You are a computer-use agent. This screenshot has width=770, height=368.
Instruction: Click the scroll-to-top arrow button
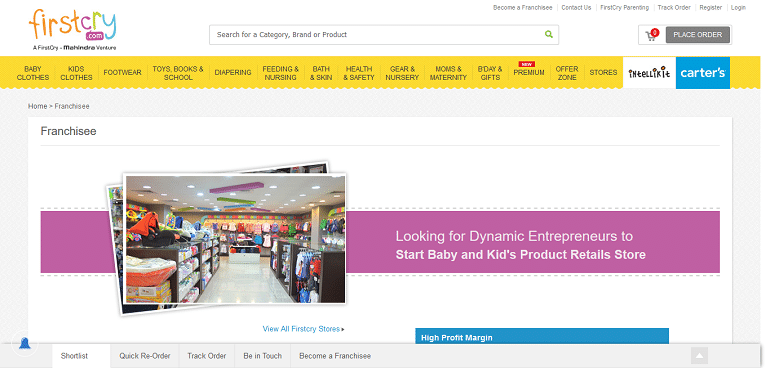699,355
